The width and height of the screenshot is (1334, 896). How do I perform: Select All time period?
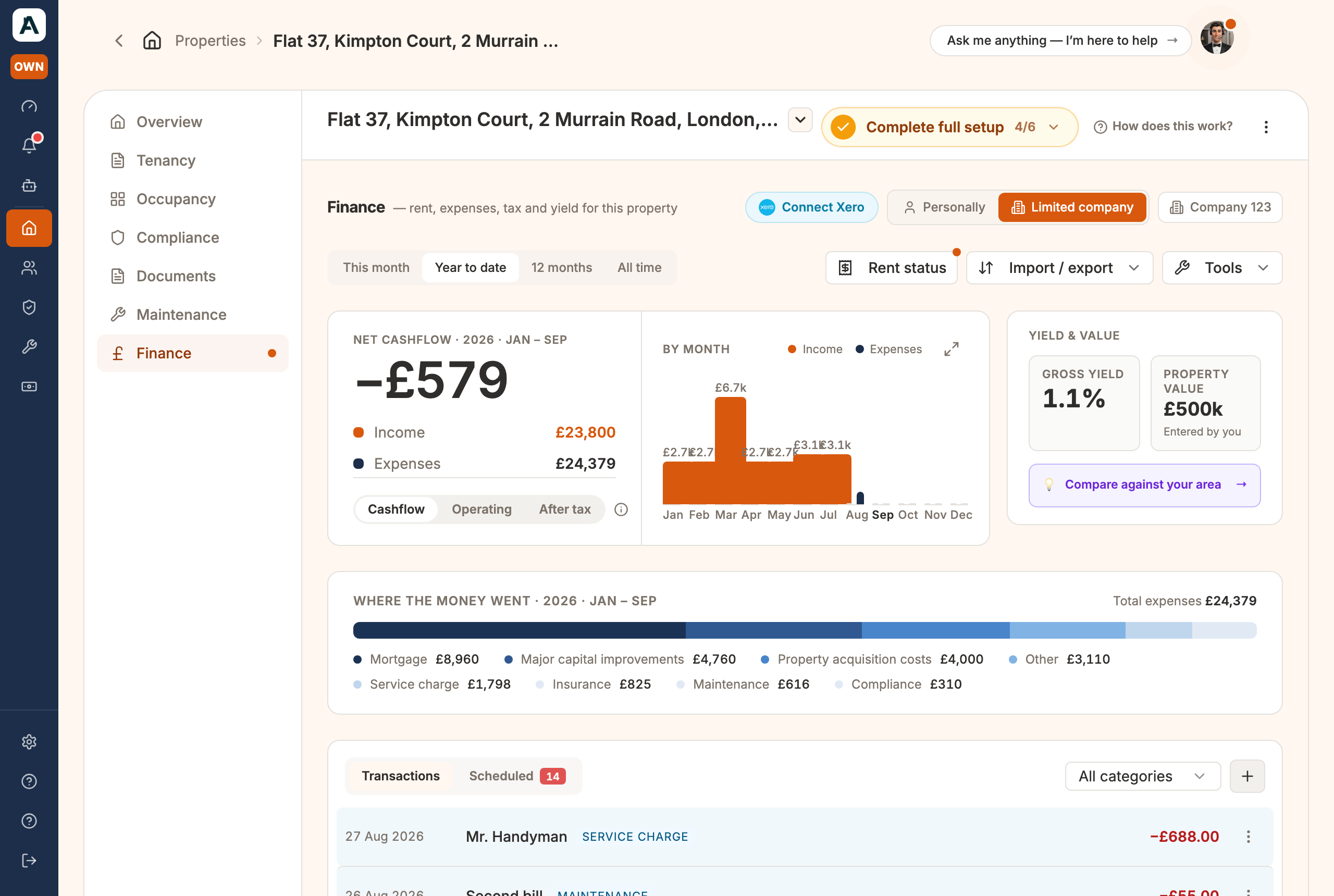[x=639, y=267]
